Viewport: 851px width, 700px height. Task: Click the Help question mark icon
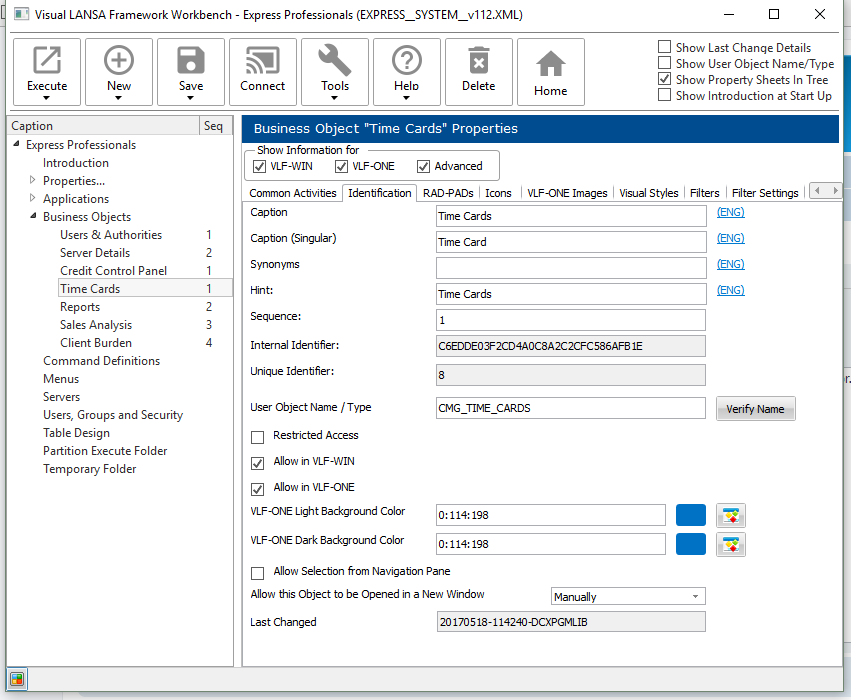[x=407, y=60]
